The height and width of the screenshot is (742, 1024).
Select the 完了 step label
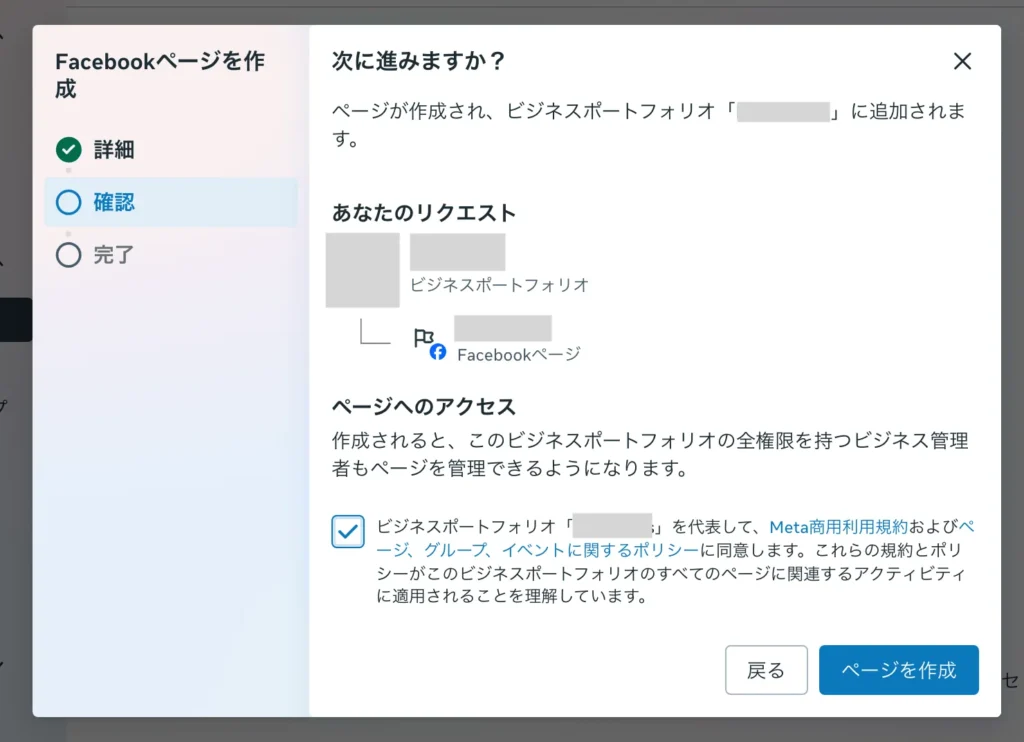click(x=114, y=255)
